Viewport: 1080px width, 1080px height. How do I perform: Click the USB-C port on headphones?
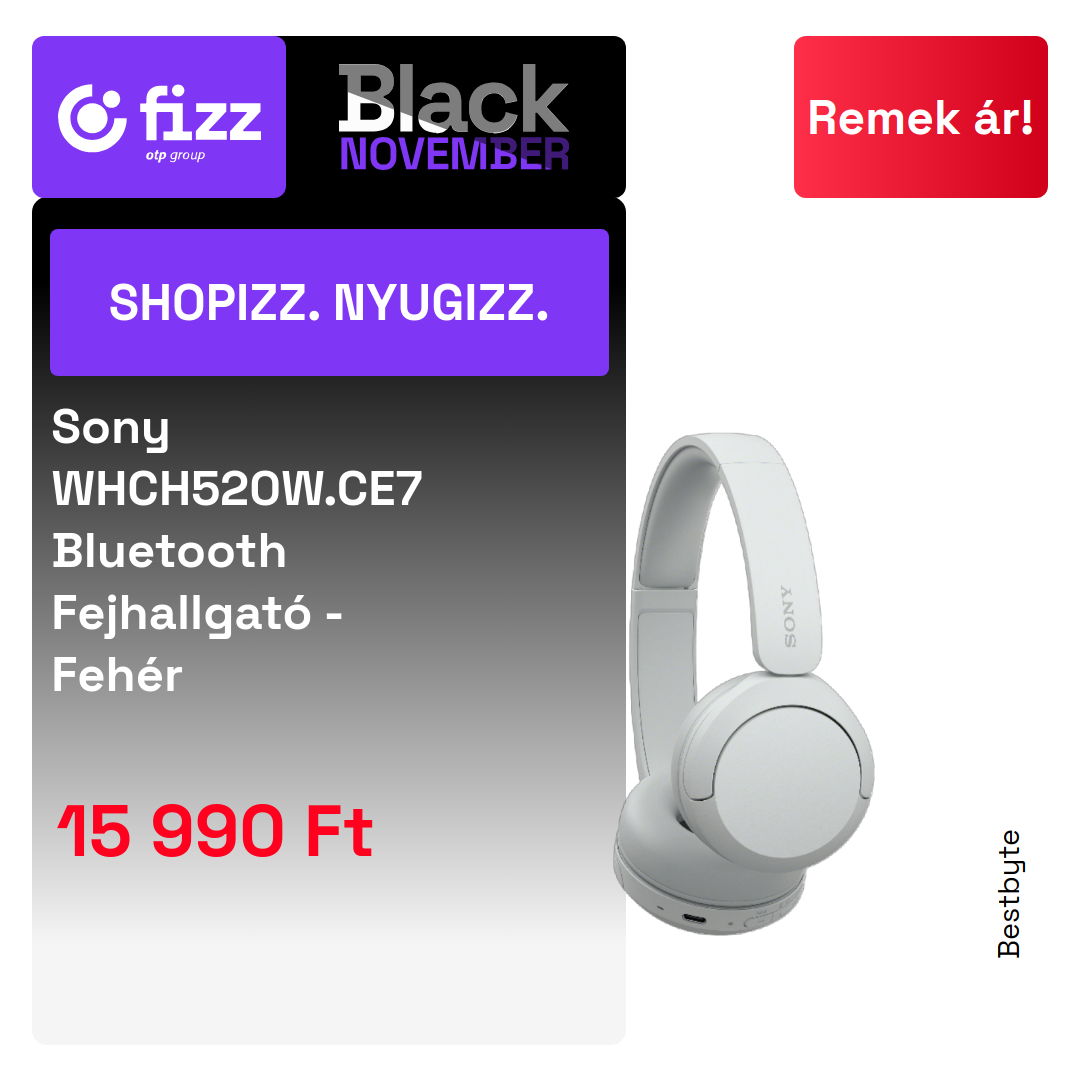click(x=694, y=919)
